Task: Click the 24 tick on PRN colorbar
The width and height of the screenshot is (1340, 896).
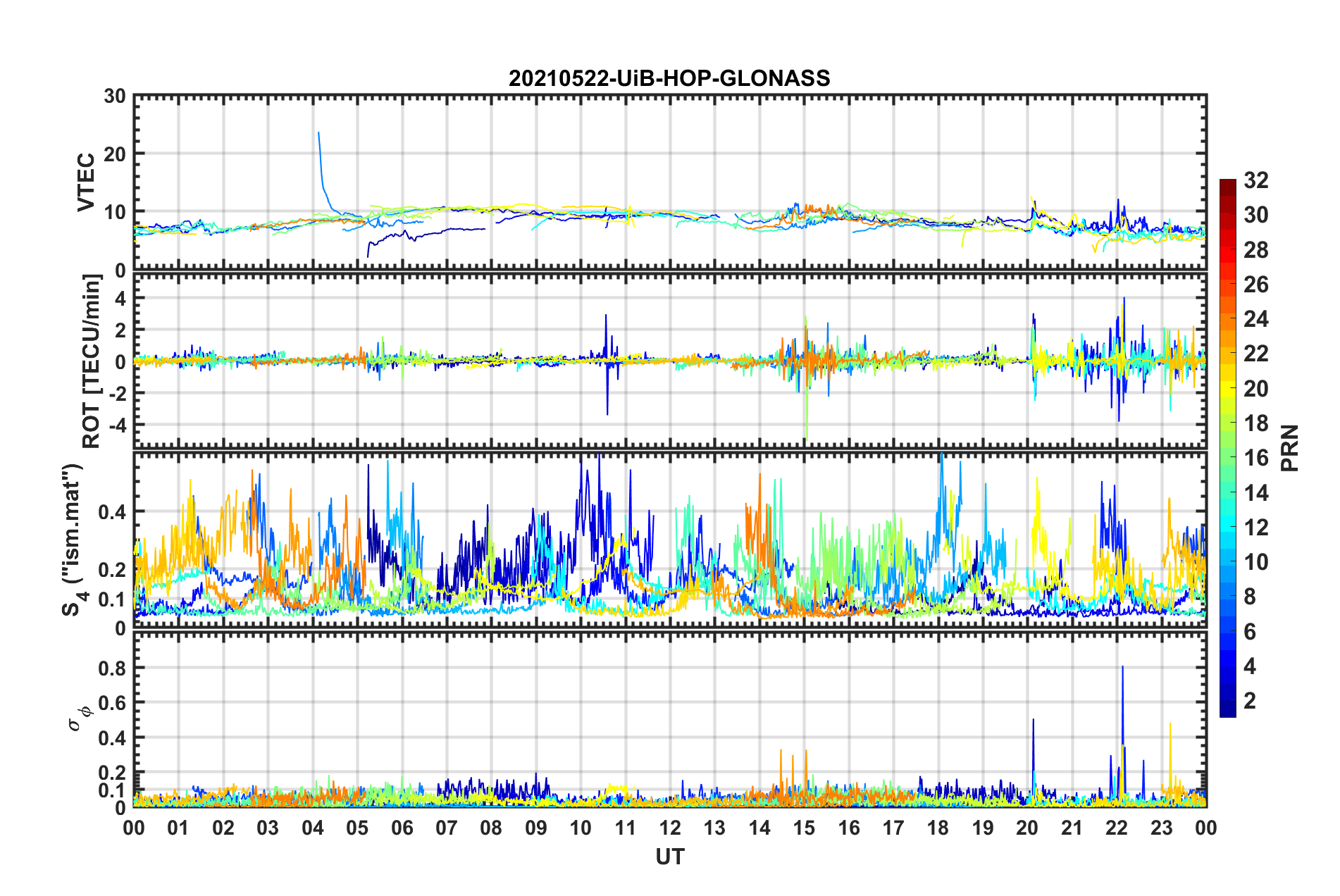Action: pyautogui.click(x=1255, y=319)
